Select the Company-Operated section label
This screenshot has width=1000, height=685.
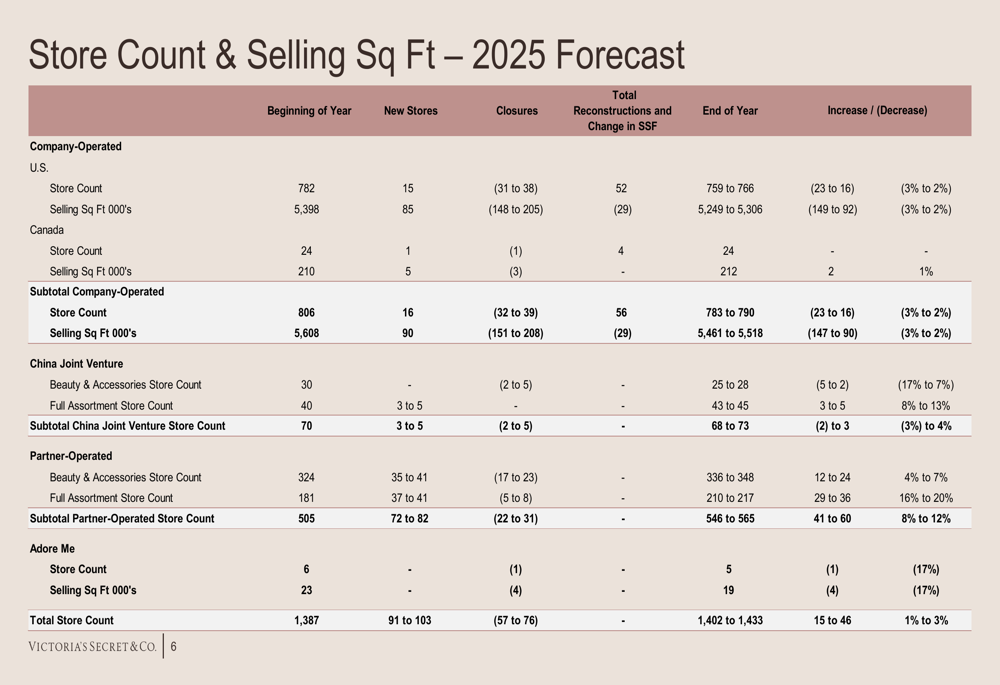[76, 147]
